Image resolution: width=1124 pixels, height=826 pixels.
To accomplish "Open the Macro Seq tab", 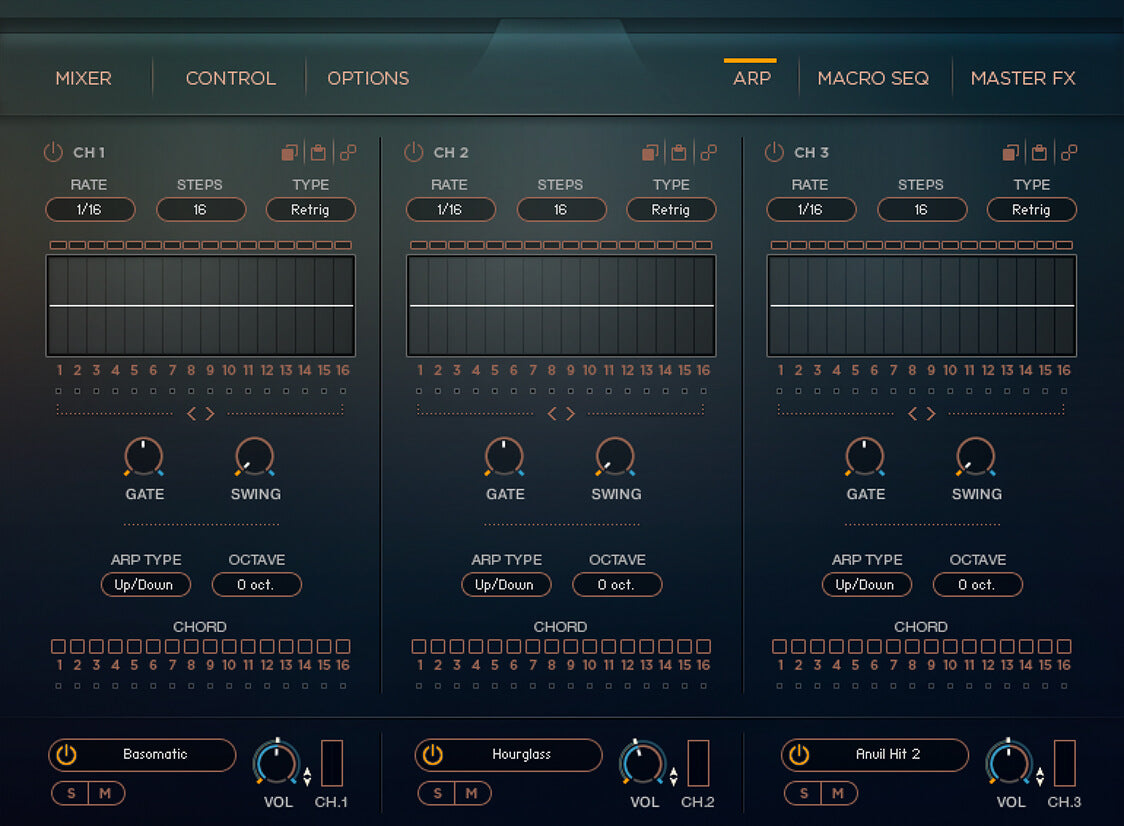I will coord(873,78).
